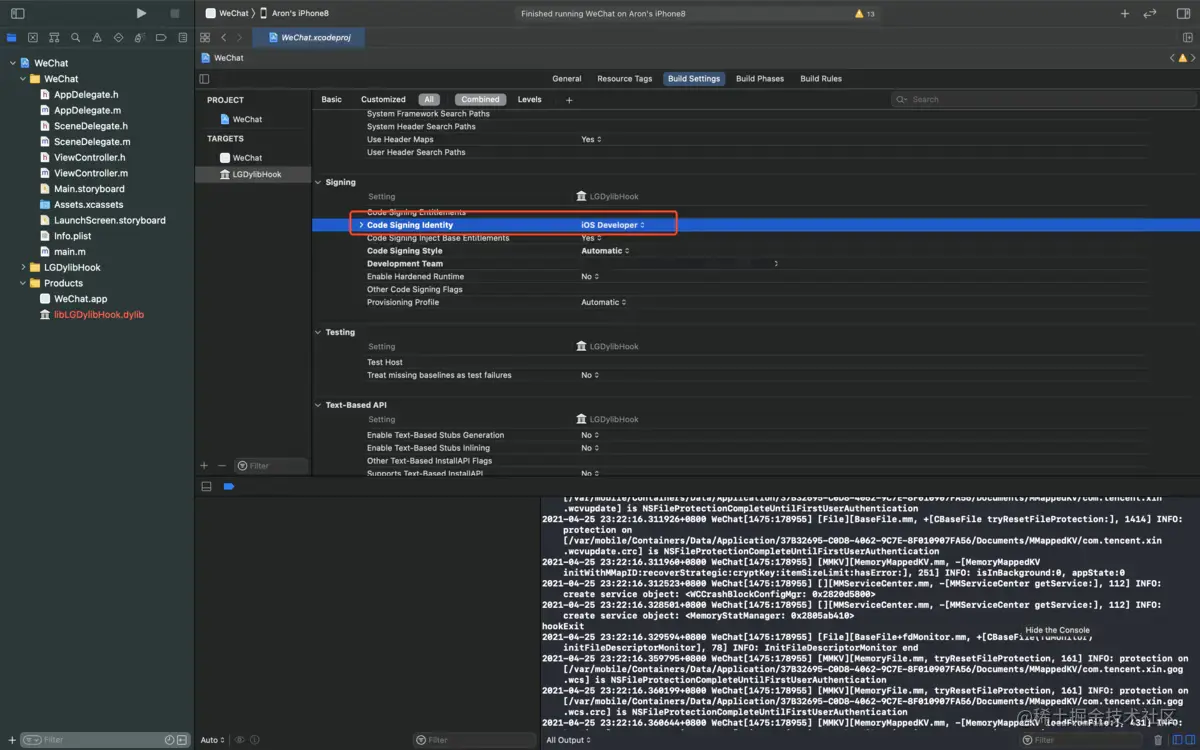Select the Basic filter

(331, 99)
